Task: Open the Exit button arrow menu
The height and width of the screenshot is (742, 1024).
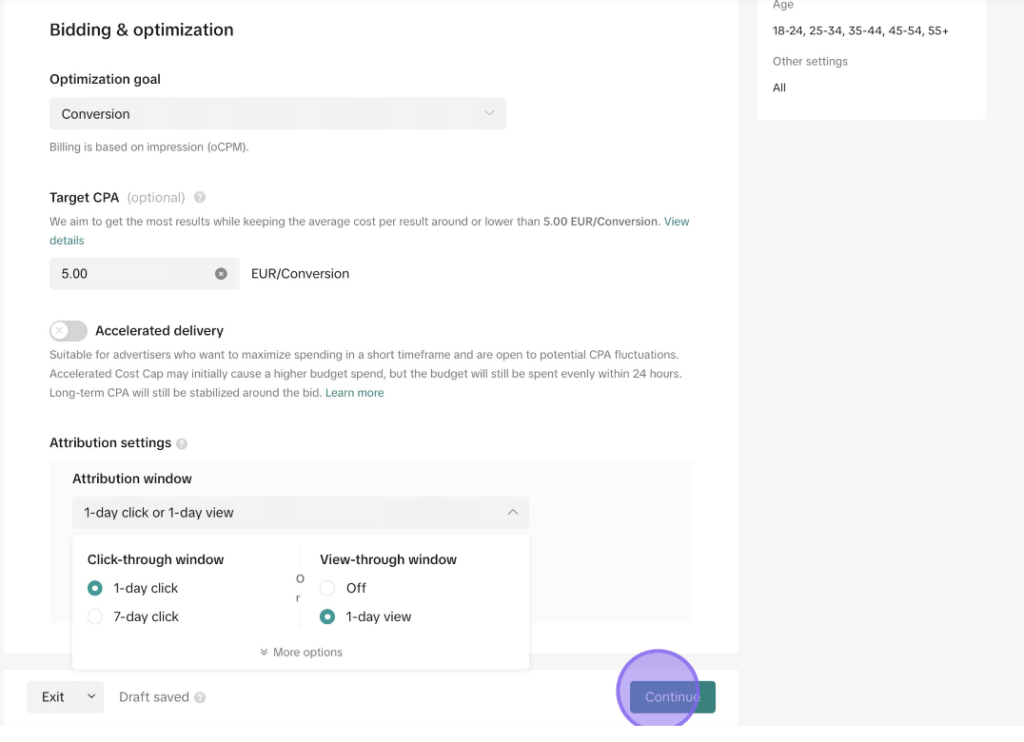Action: point(91,697)
